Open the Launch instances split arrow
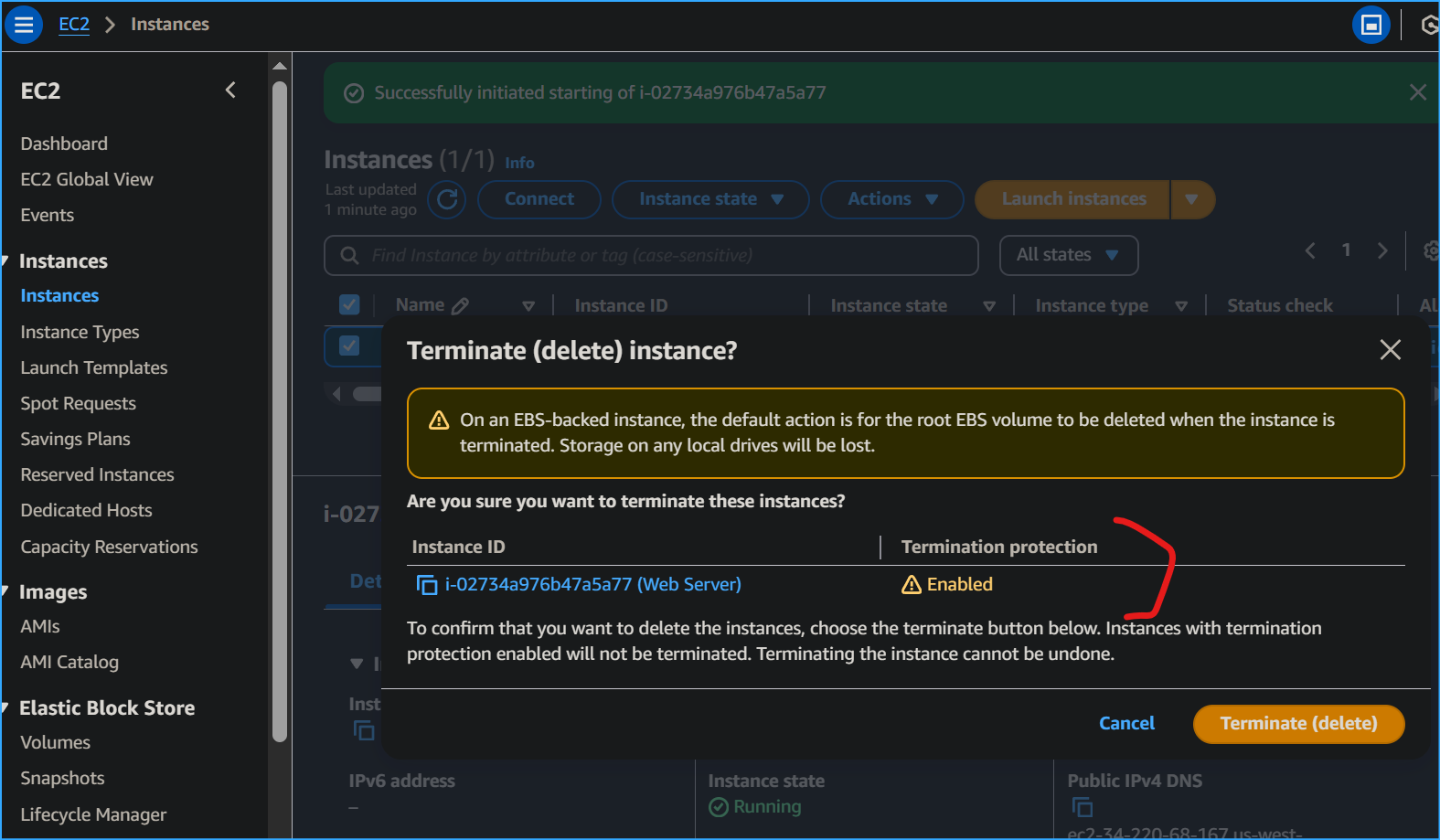The image size is (1440, 840). tap(1192, 199)
